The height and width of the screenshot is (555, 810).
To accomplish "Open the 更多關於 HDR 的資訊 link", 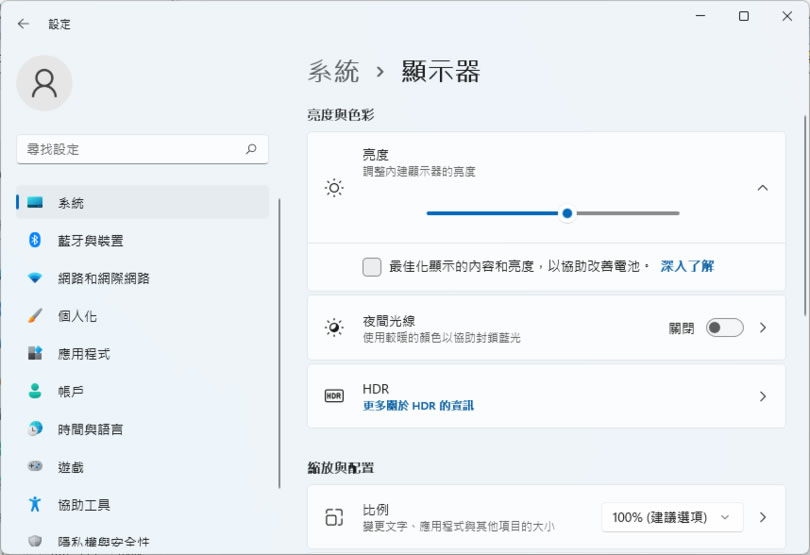I will pyautogui.click(x=418, y=406).
